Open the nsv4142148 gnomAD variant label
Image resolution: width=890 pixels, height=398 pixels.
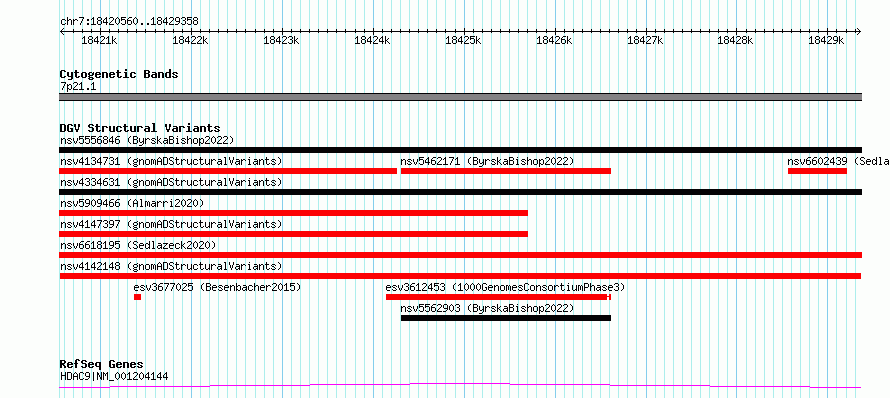[171, 266]
